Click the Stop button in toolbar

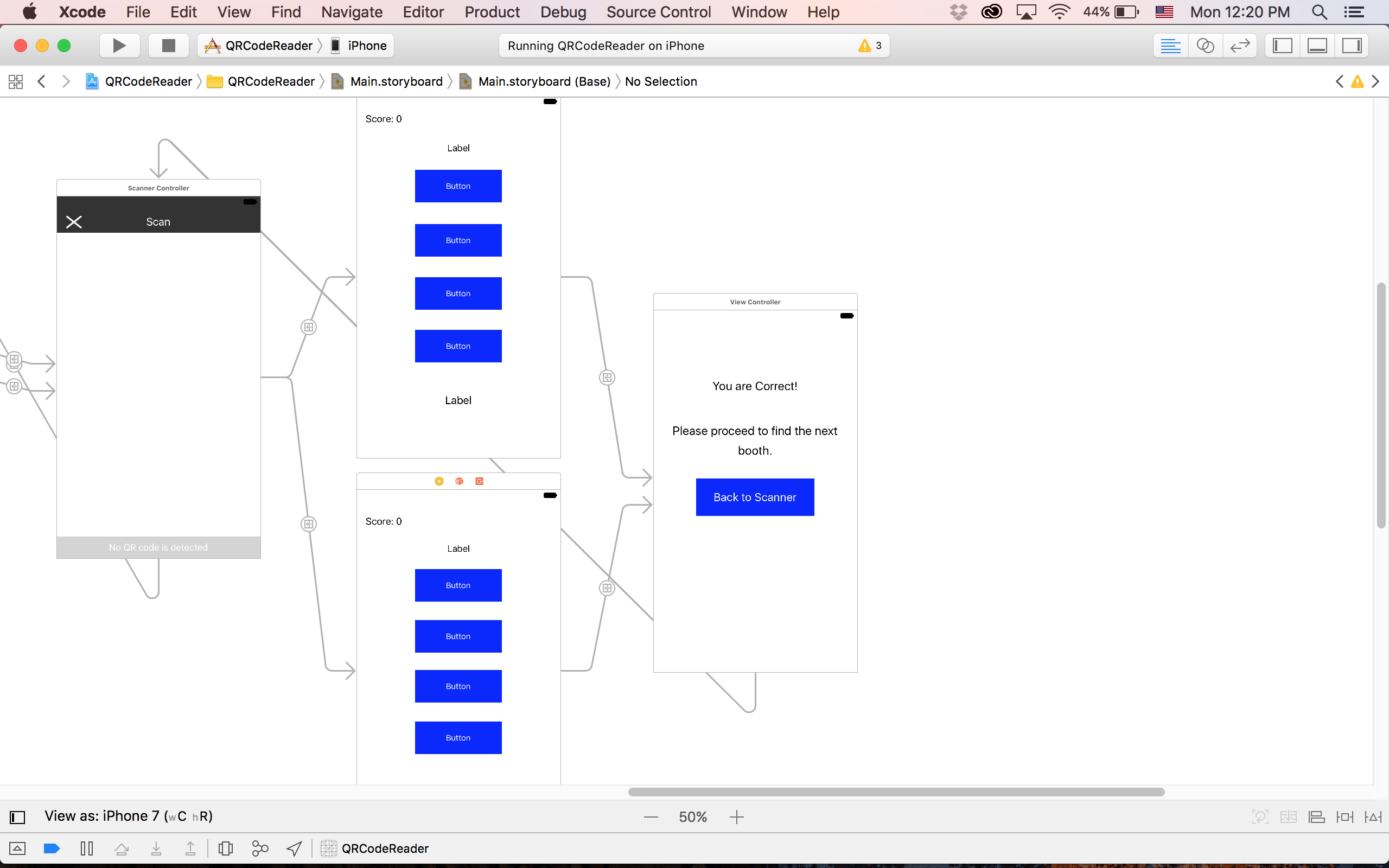[168, 46]
